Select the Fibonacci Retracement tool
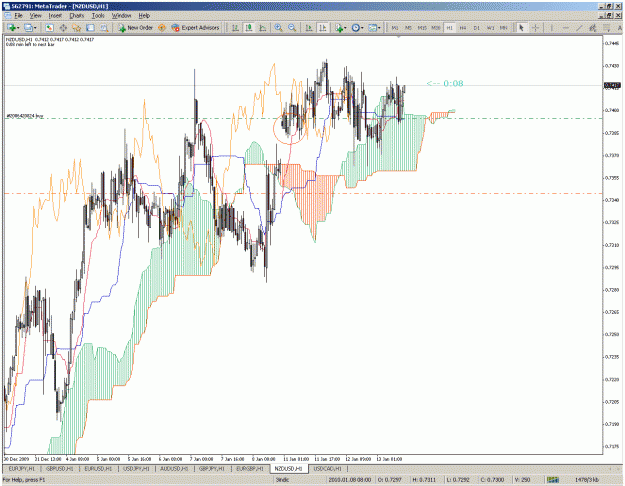The image size is (625, 486). point(607,28)
